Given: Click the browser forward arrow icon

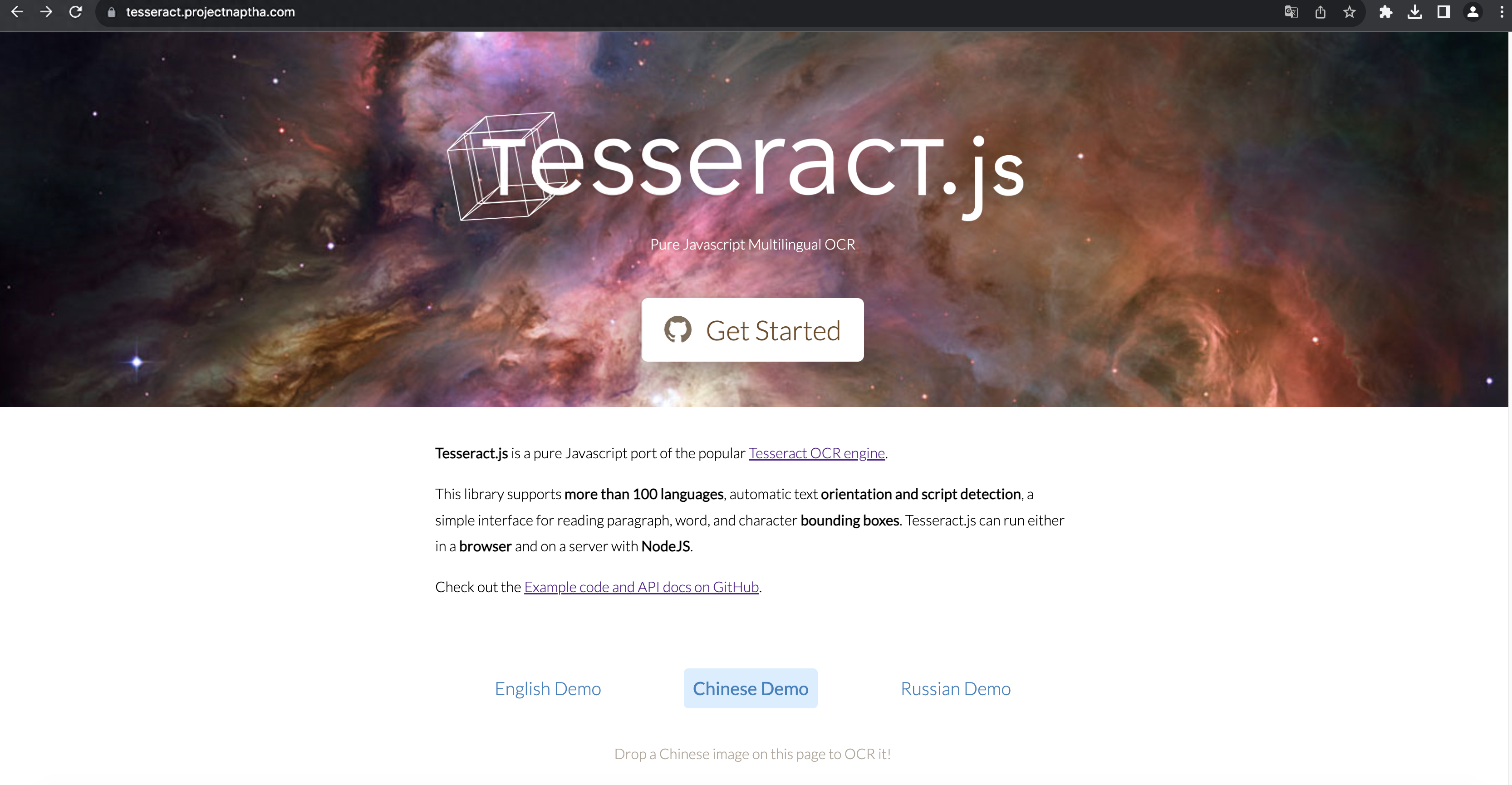Looking at the screenshot, I should point(48,12).
